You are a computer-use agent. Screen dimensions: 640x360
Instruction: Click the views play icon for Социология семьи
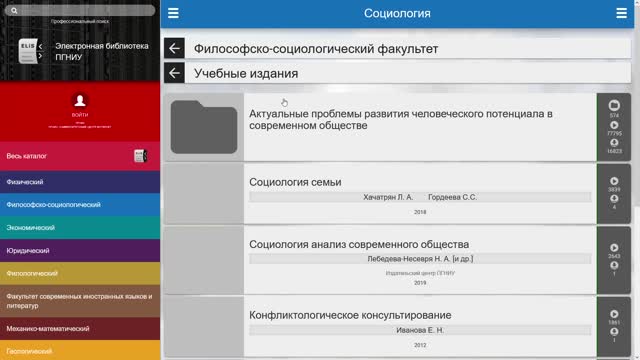coord(614,181)
